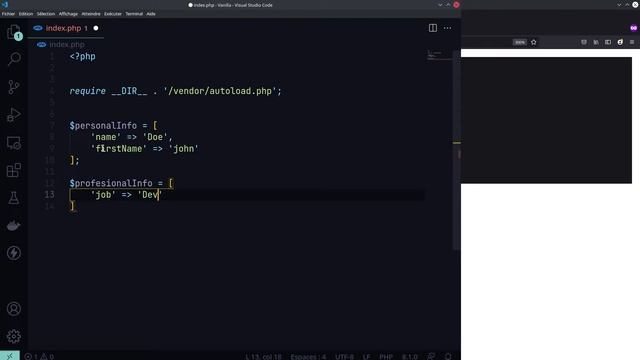Image resolution: width=640 pixels, height=360 pixels.
Task: Open the Manage gear settings icon
Action: point(13,336)
